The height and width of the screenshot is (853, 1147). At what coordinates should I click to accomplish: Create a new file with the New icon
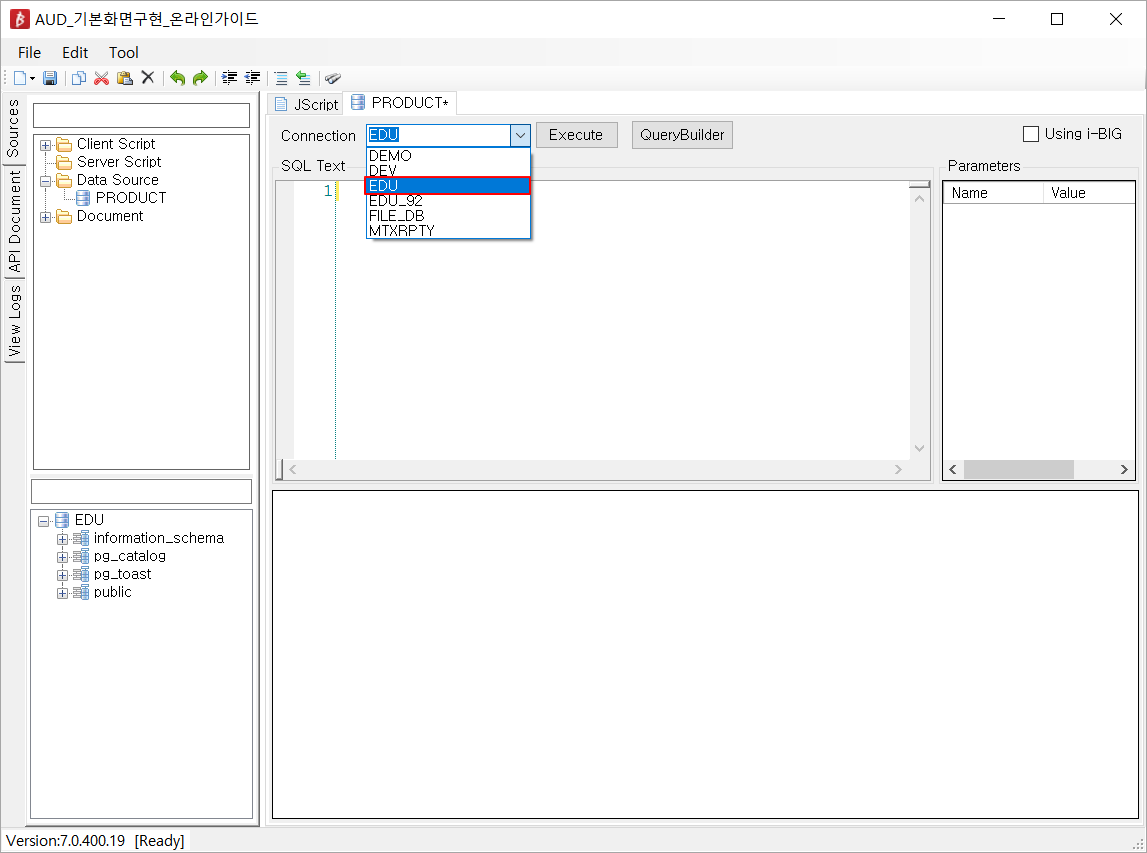click(20, 78)
